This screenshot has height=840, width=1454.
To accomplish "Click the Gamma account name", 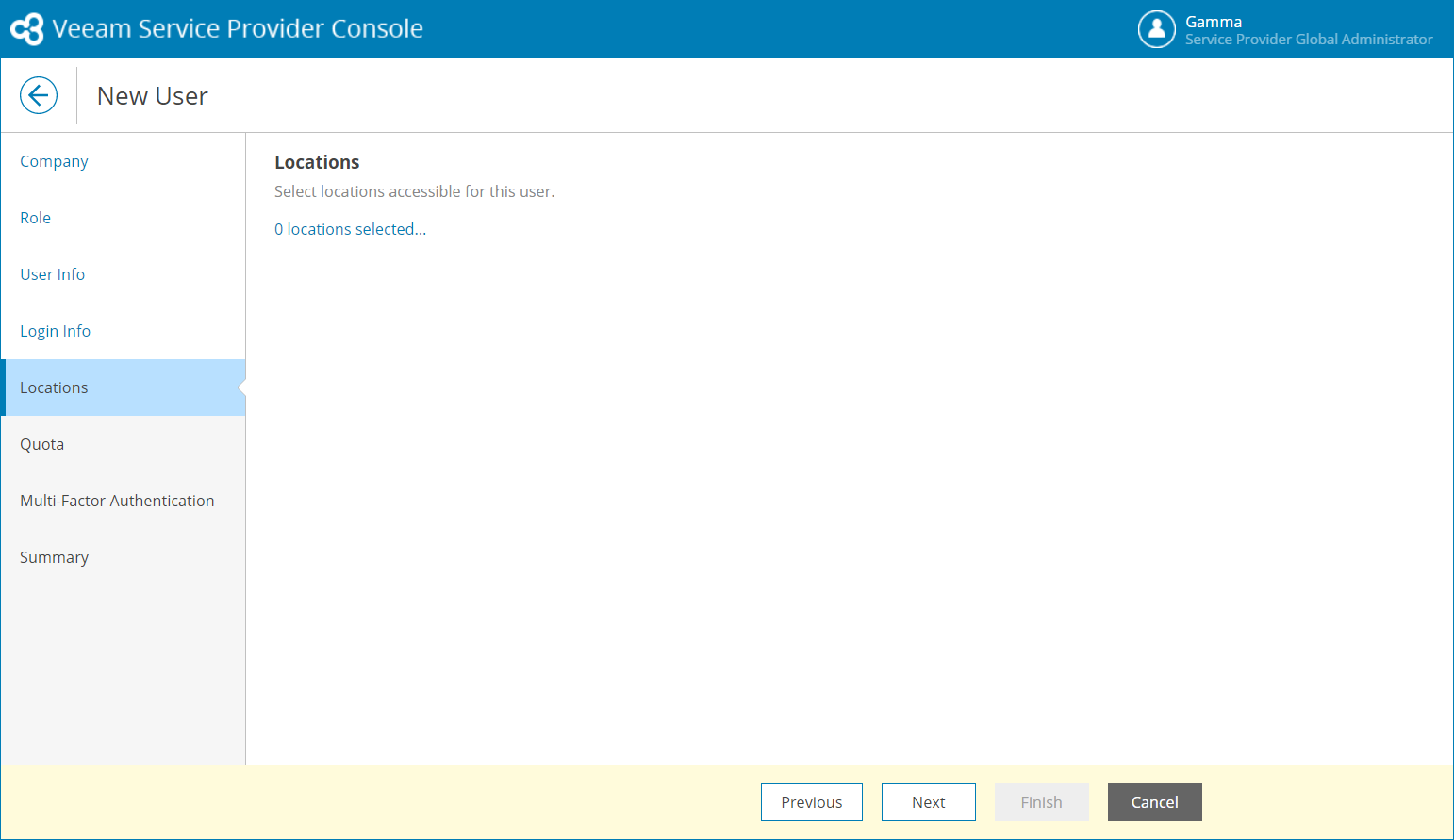I will click(1214, 22).
